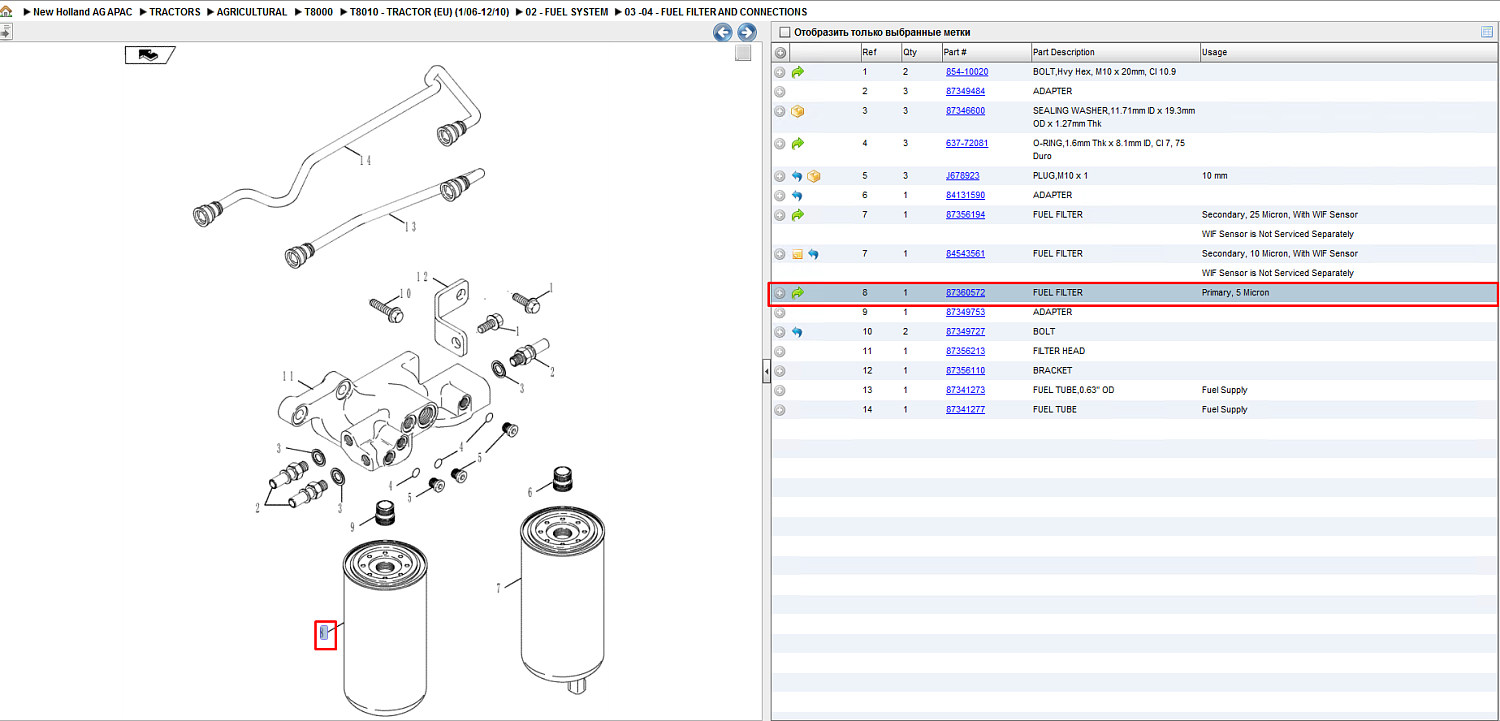
Task: Select callout 14 on the diagram
Action: tap(364, 160)
